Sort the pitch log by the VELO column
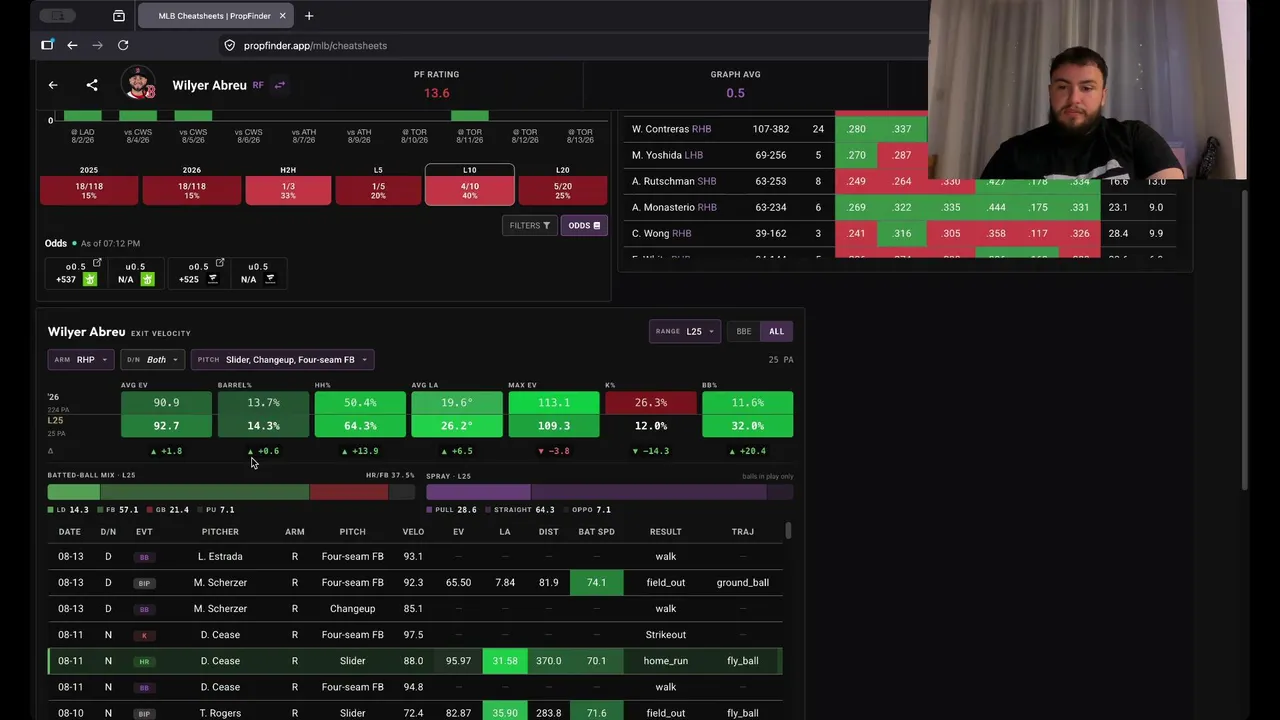The image size is (1280, 720). (413, 532)
